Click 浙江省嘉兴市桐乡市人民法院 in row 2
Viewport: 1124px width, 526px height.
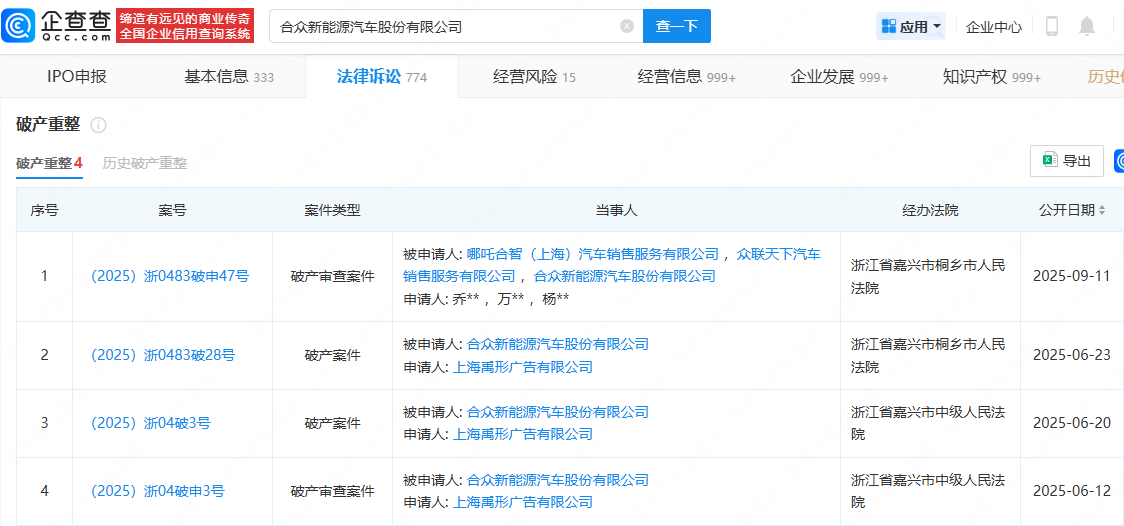click(x=928, y=355)
